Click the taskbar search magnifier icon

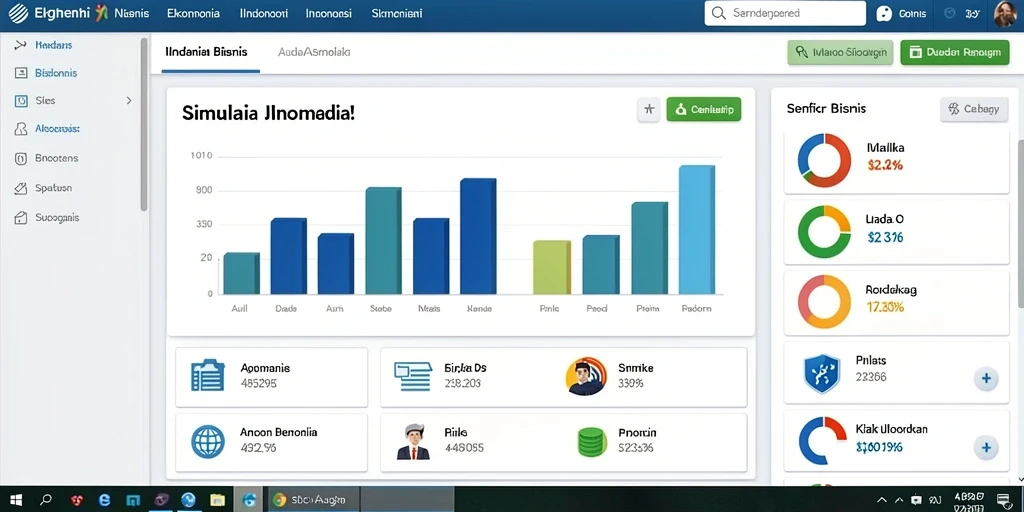[46, 500]
